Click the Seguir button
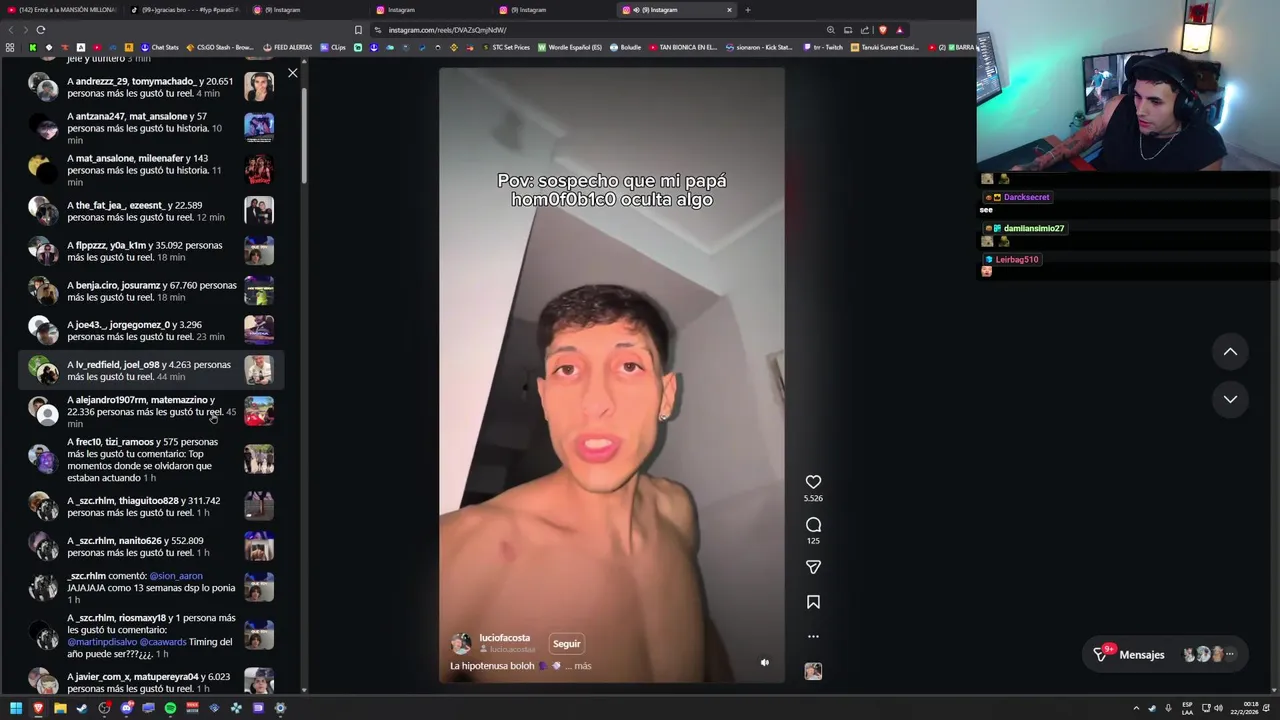The height and width of the screenshot is (720, 1280). click(x=566, y=644)
